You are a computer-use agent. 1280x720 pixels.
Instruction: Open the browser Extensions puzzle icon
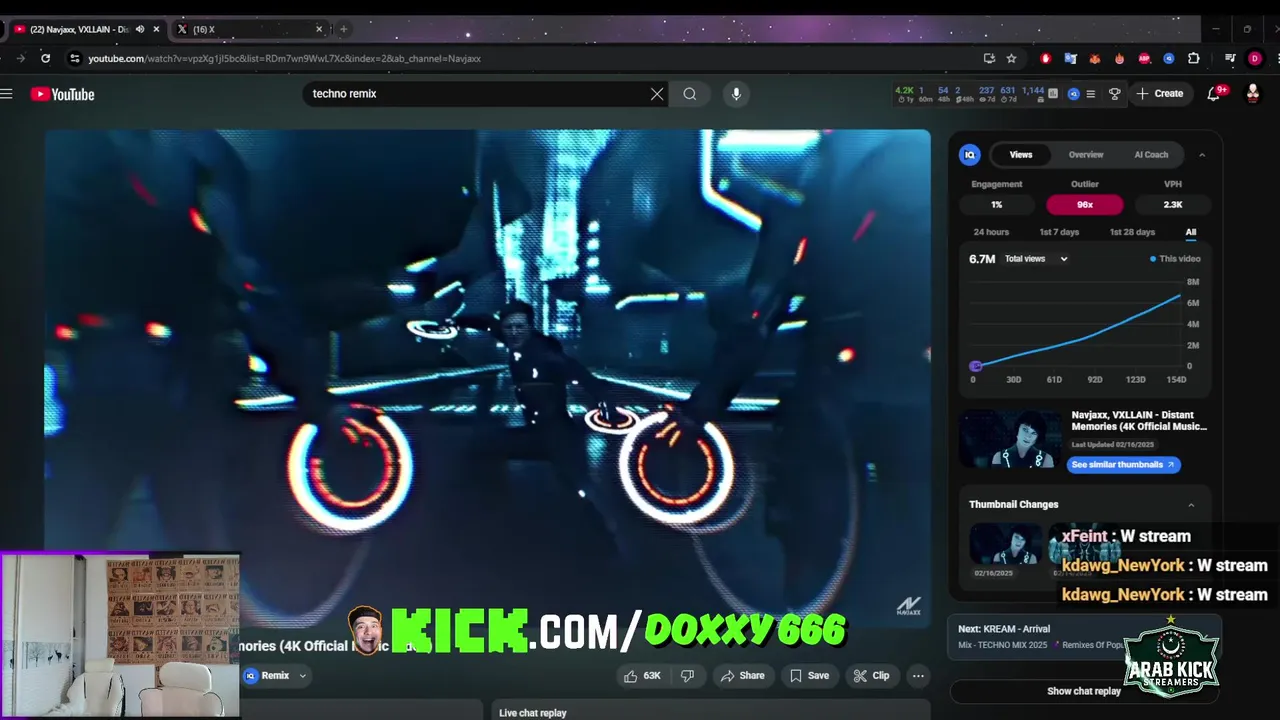coord(1193,58)
